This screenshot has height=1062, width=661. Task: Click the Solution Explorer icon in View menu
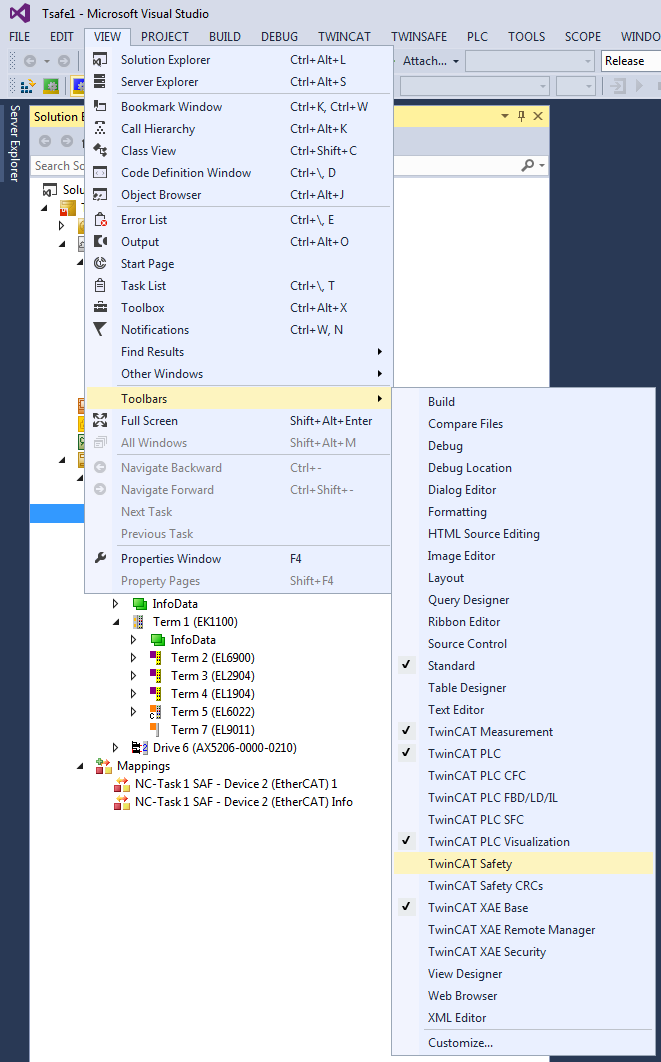pos(100,60)
